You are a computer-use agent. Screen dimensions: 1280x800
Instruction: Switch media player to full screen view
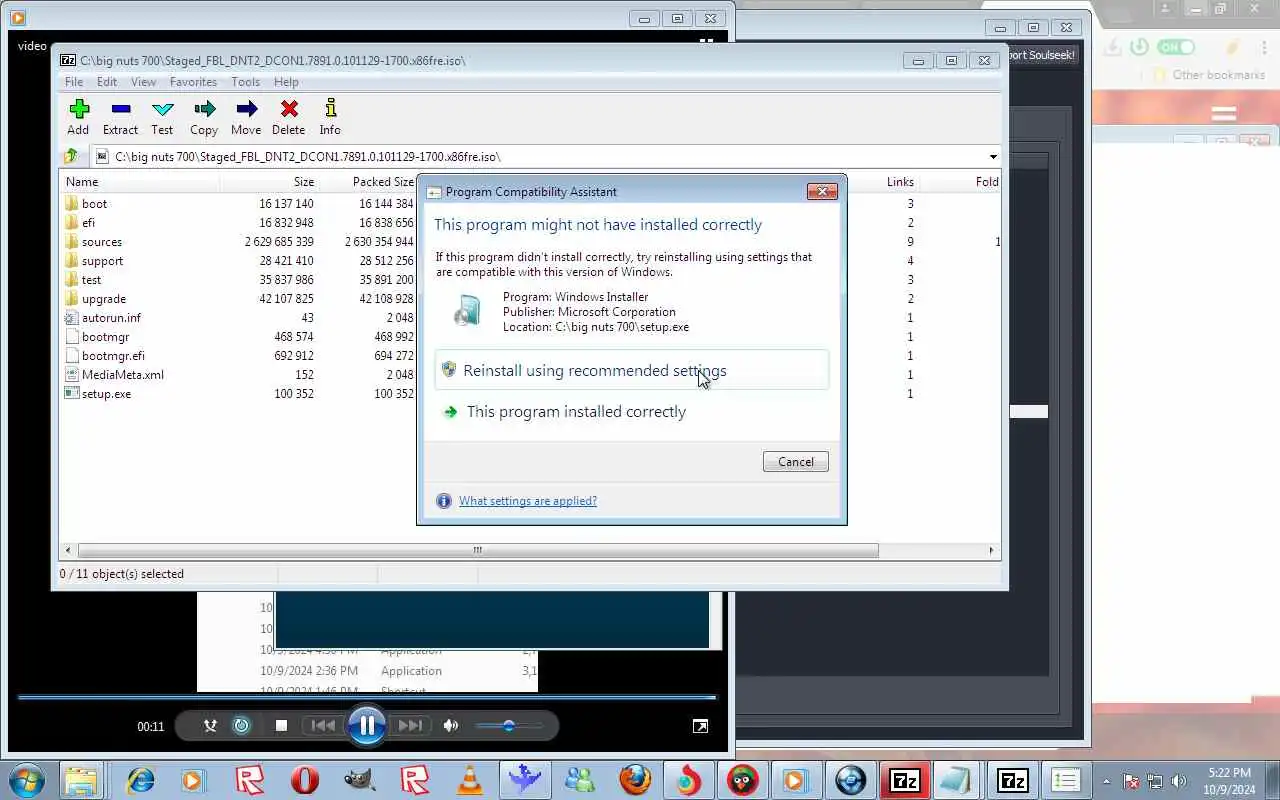[x=701, y=726]
